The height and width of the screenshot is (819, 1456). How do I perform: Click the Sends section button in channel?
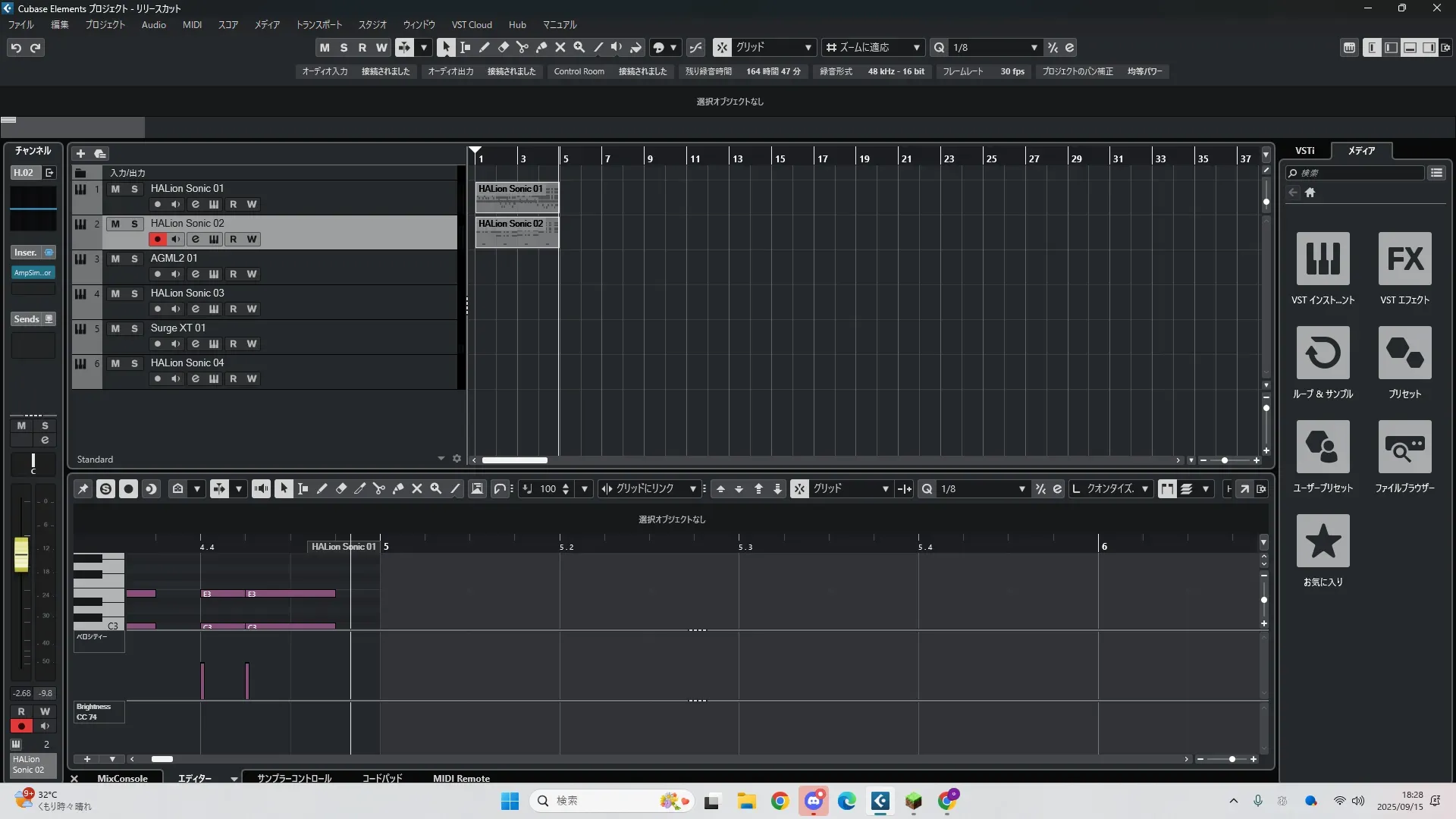[27, 319]
